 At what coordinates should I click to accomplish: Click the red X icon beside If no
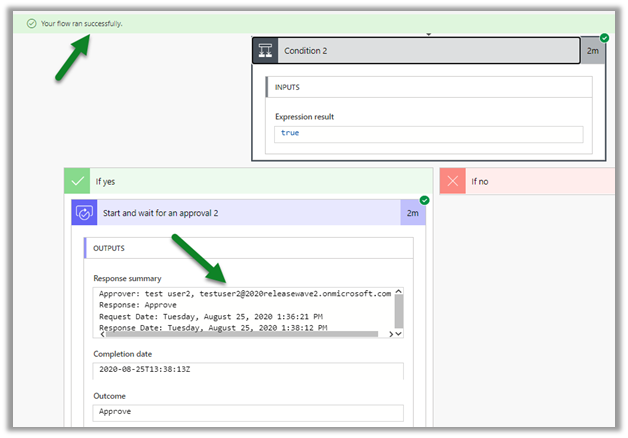[452, 181]
